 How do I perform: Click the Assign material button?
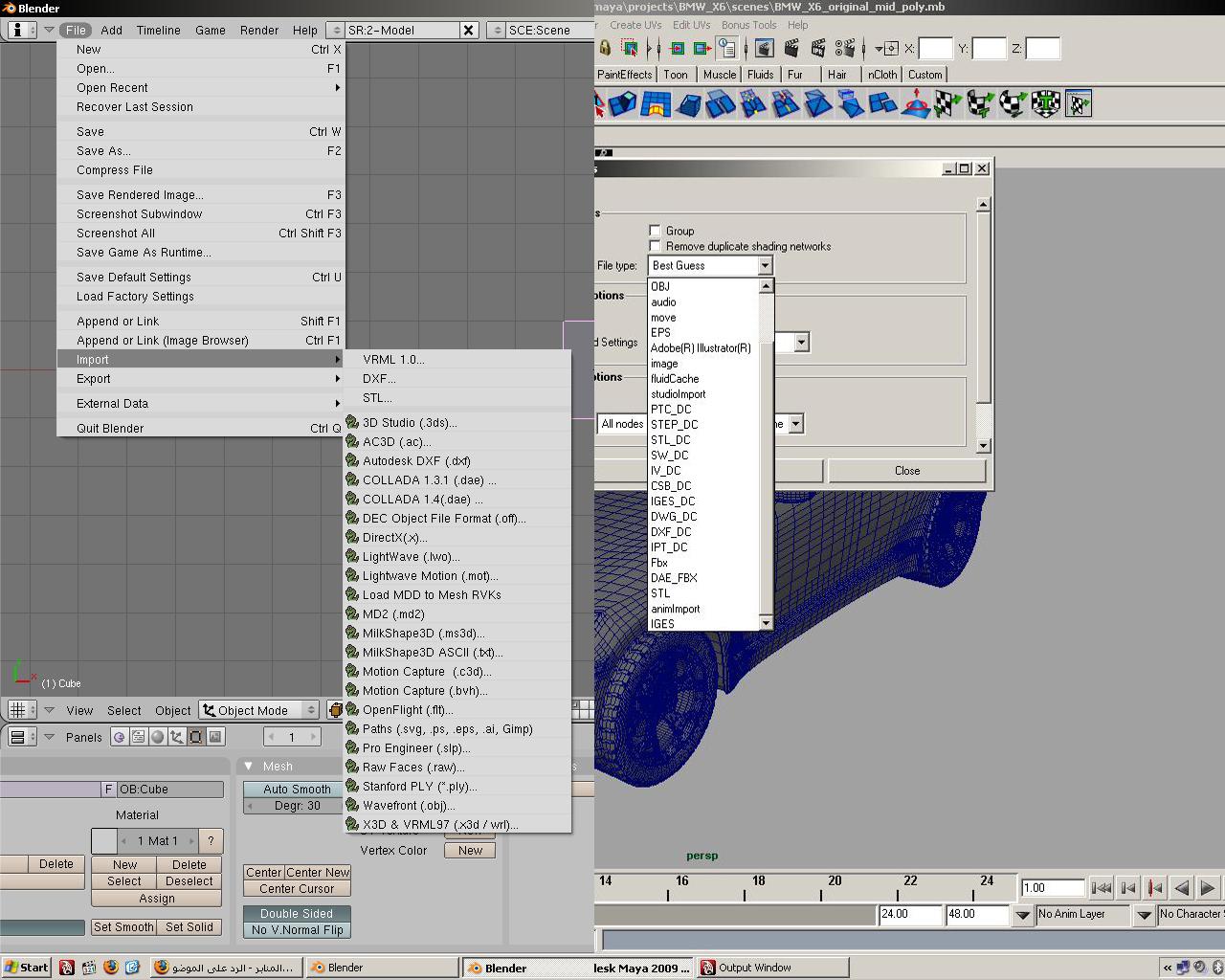157,899
